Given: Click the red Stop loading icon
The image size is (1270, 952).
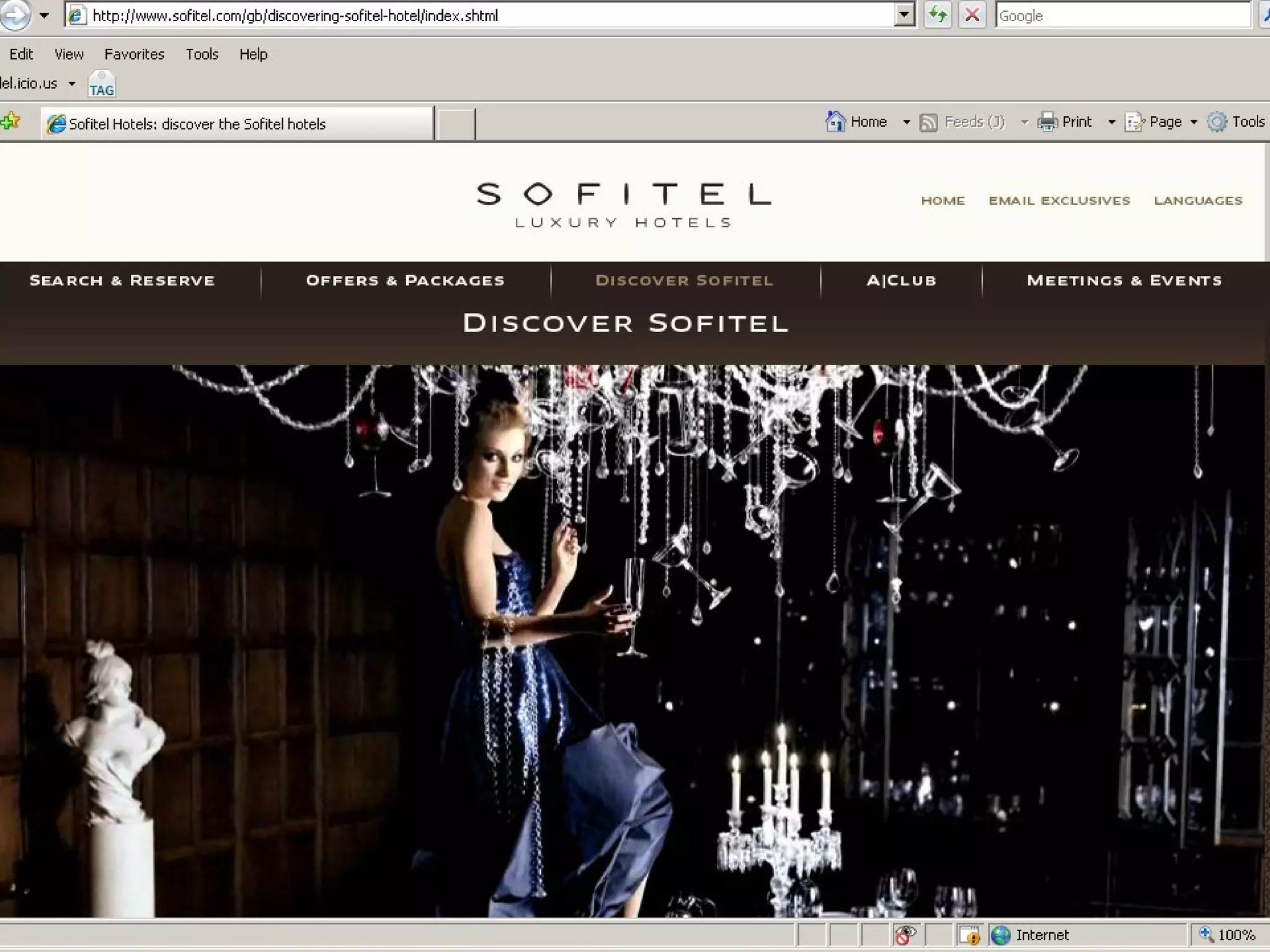Looking at the screenshot, I should click(972, 15).
